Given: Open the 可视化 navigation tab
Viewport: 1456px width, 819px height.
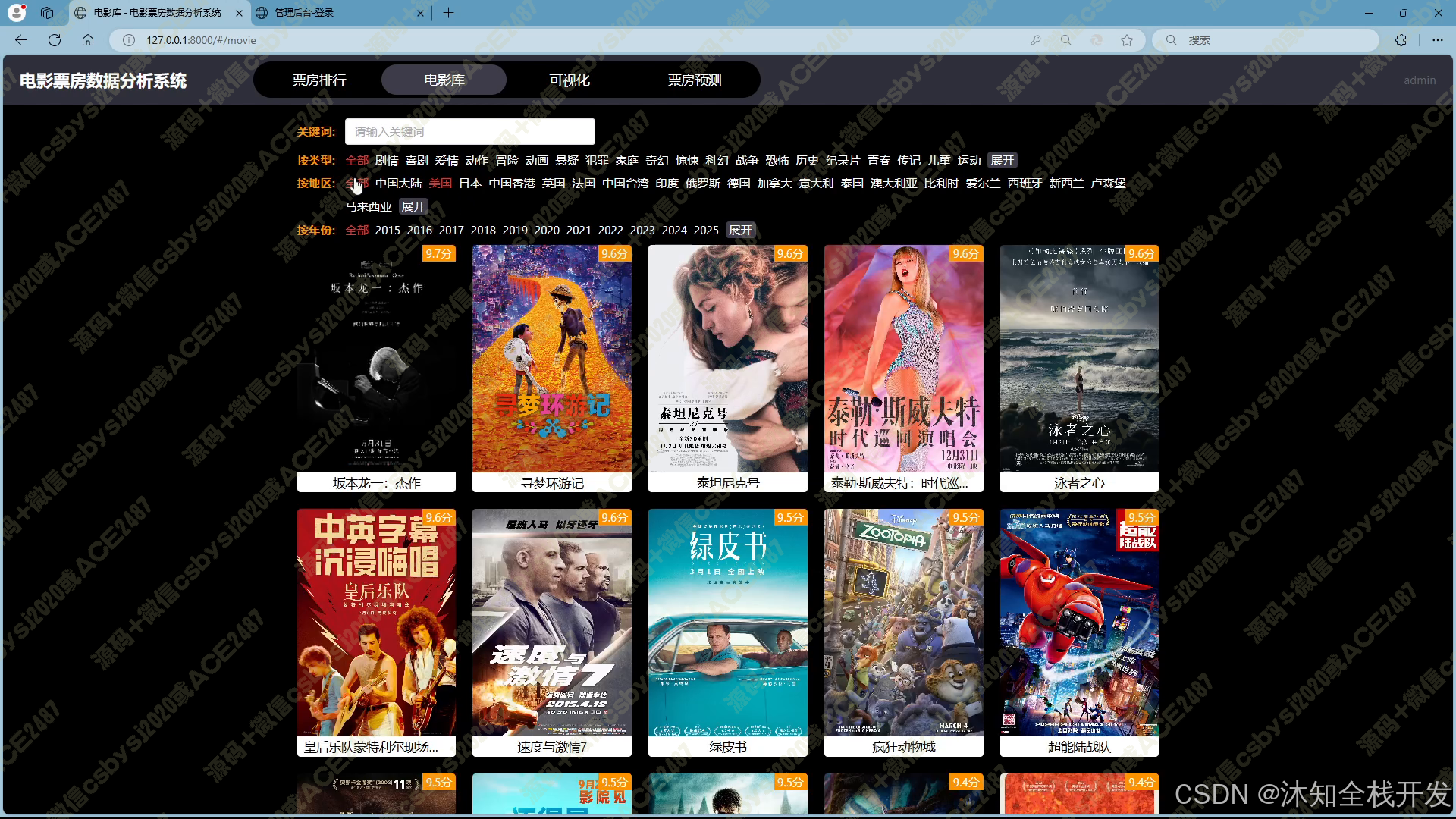Looking at the screenshot, I should (x=569, y=80).
